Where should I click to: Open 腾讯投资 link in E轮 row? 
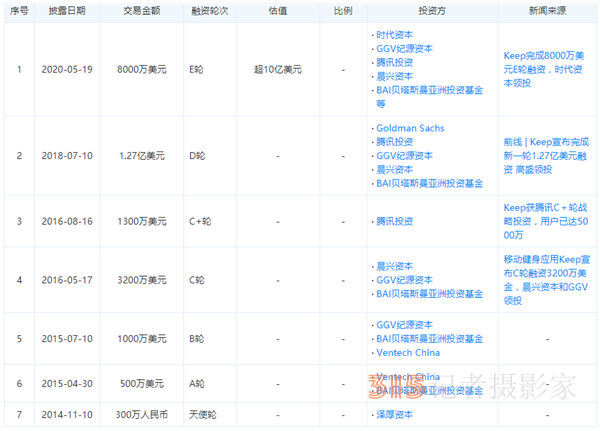pyautogui.click(x=395, y=62)
